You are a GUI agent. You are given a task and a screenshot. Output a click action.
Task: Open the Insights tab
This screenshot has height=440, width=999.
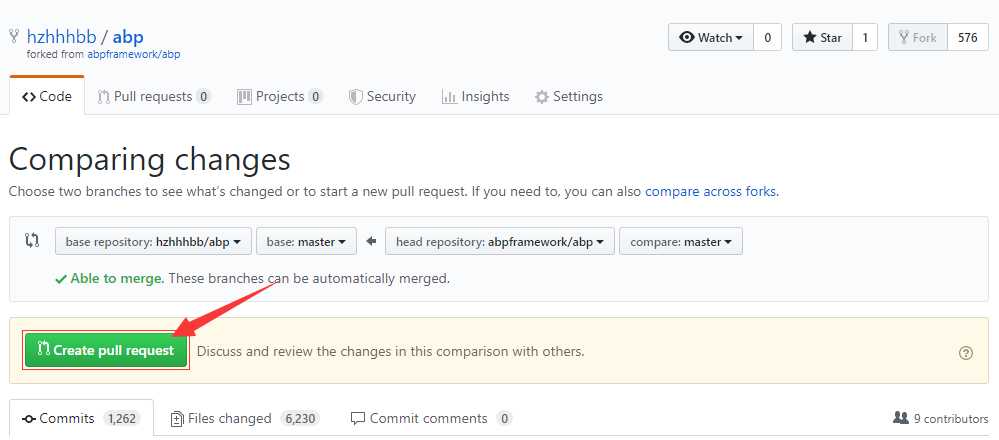point(475,97)
